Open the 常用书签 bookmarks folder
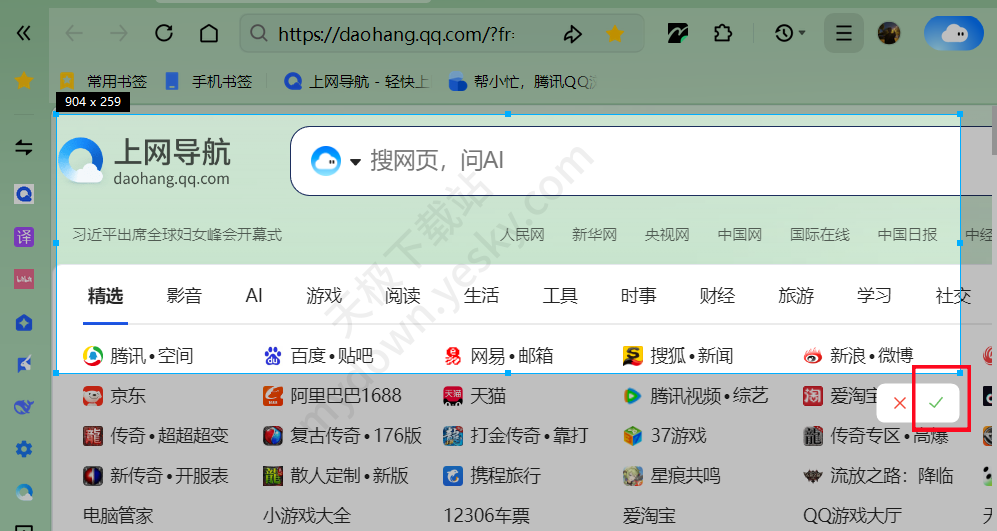Screen dimensions: 997x531 [x=104, y=81]
